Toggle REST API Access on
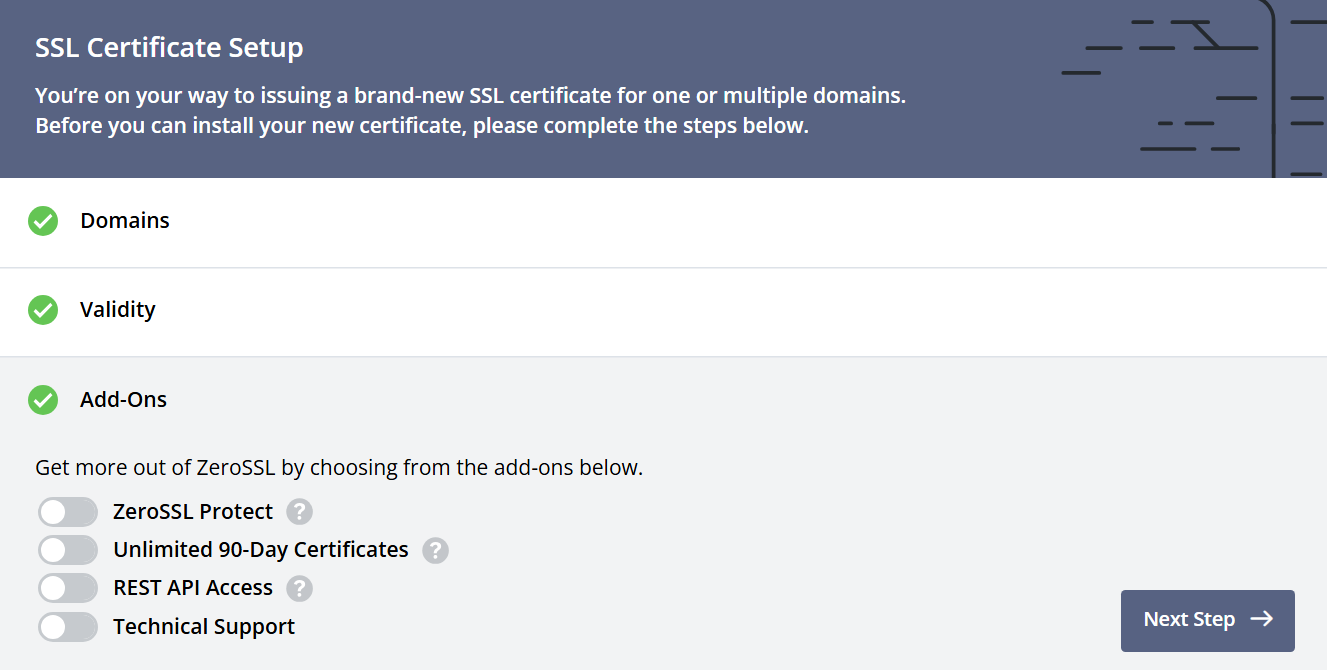Image resolution: width=1327 pixels, height=670 pixels. tap(68, 588)
